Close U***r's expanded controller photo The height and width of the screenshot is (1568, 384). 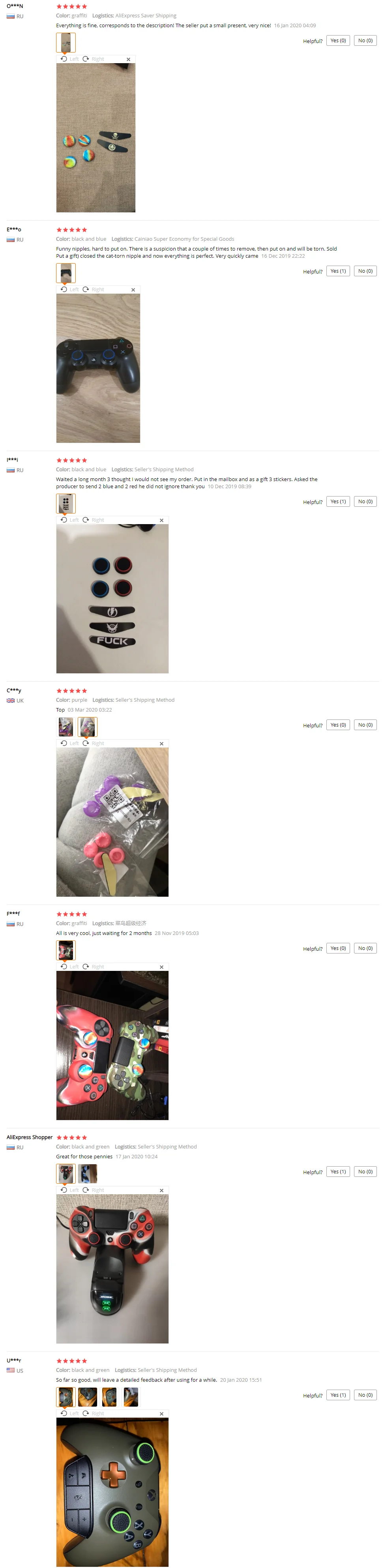[x=161, y=1413]
